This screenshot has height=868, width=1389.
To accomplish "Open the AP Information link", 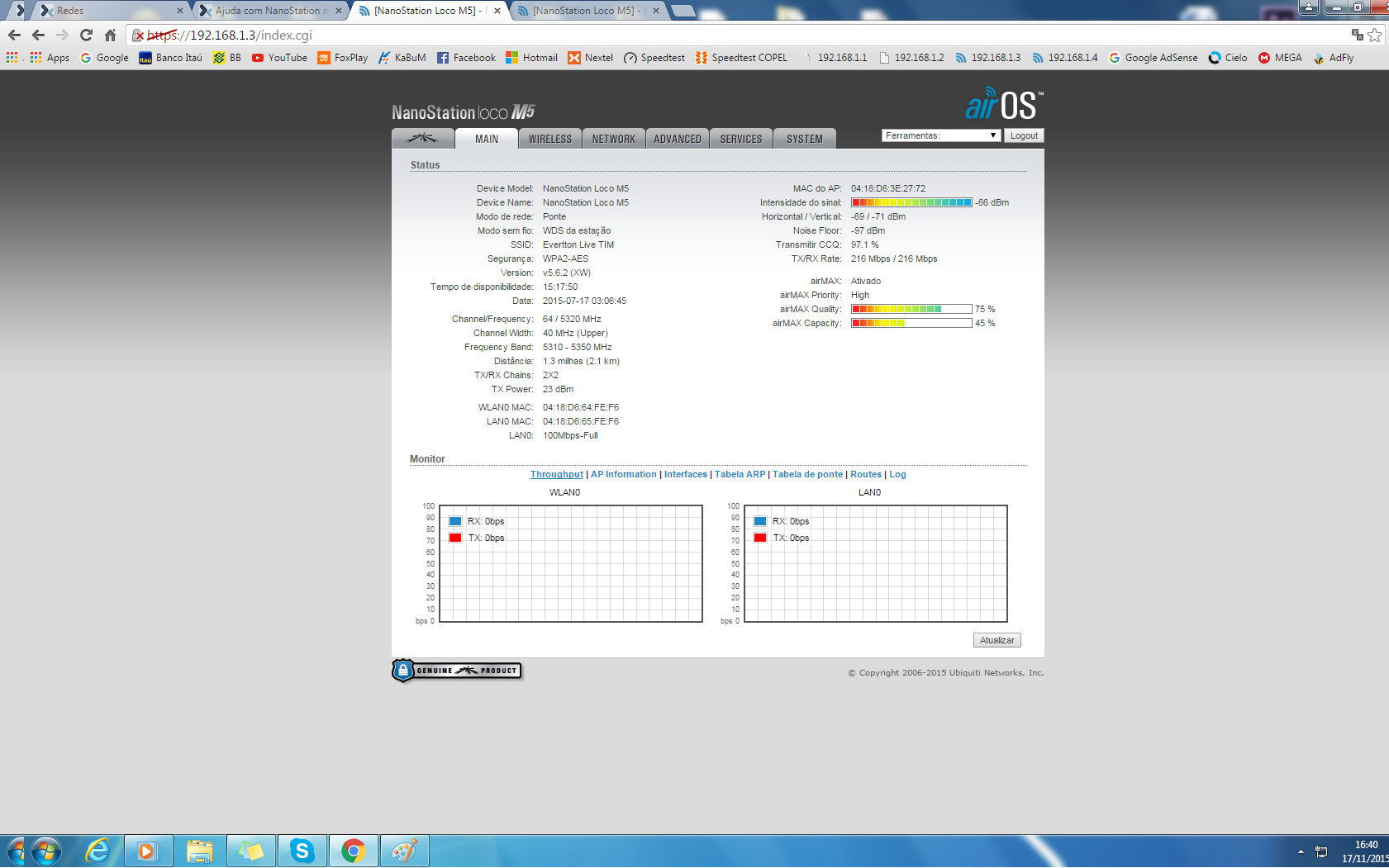I will (624, 474).
